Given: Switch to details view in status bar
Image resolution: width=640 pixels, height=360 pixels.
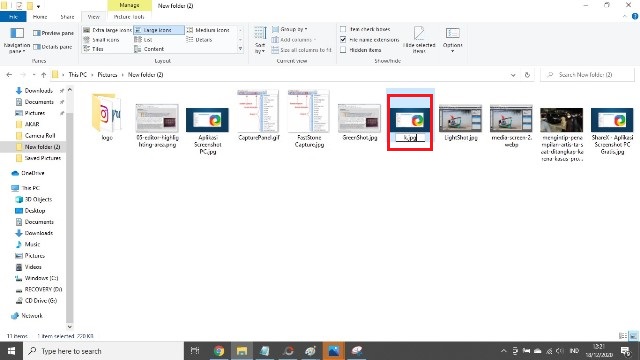Looking at the screenshot, I should (623, 336).
